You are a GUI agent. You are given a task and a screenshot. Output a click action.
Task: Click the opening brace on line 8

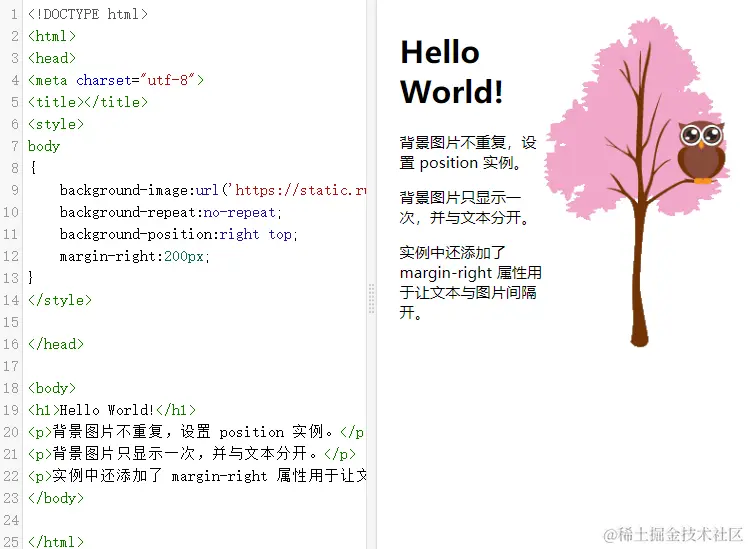[32, 168]
